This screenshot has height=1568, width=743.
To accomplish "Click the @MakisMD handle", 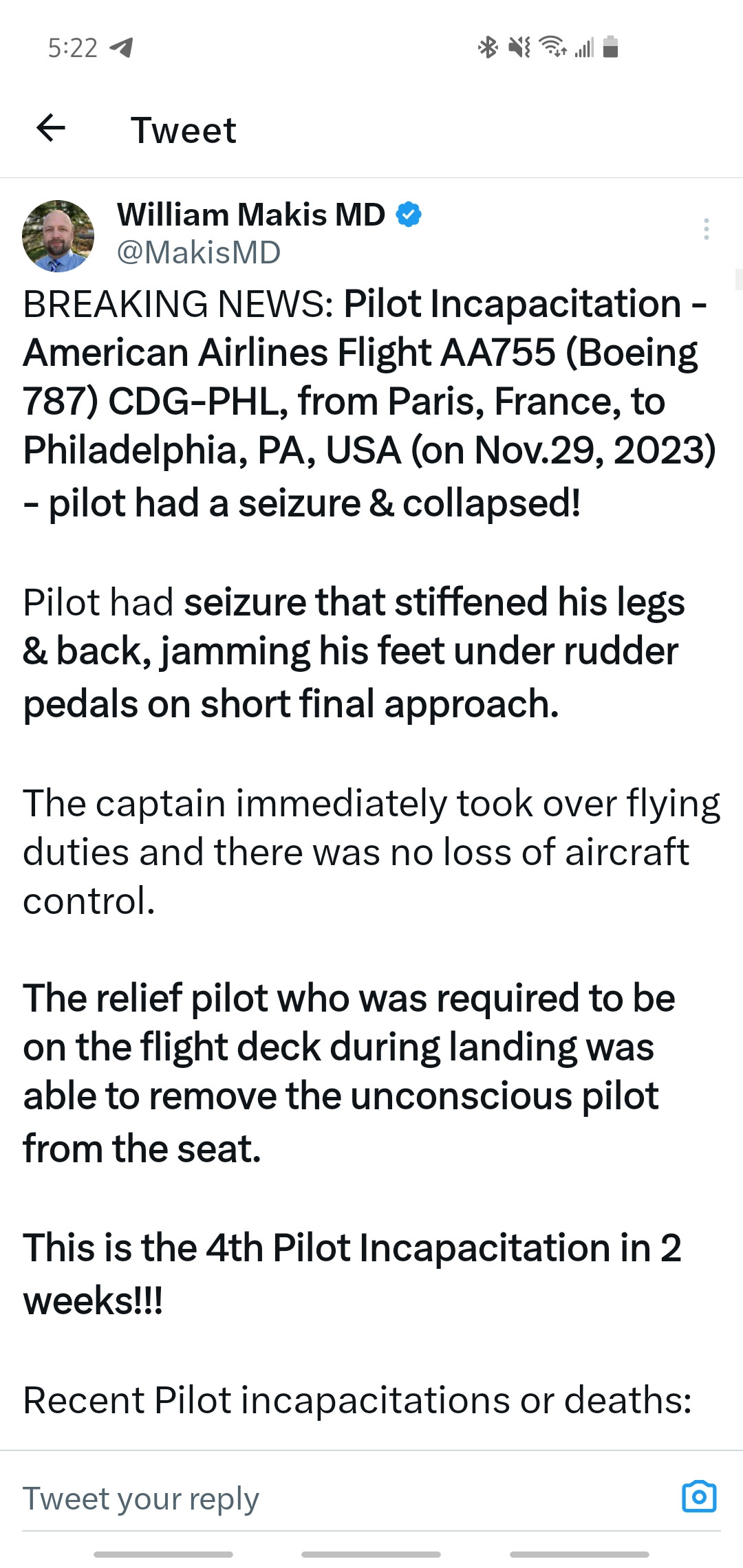I will coord(199,252).
